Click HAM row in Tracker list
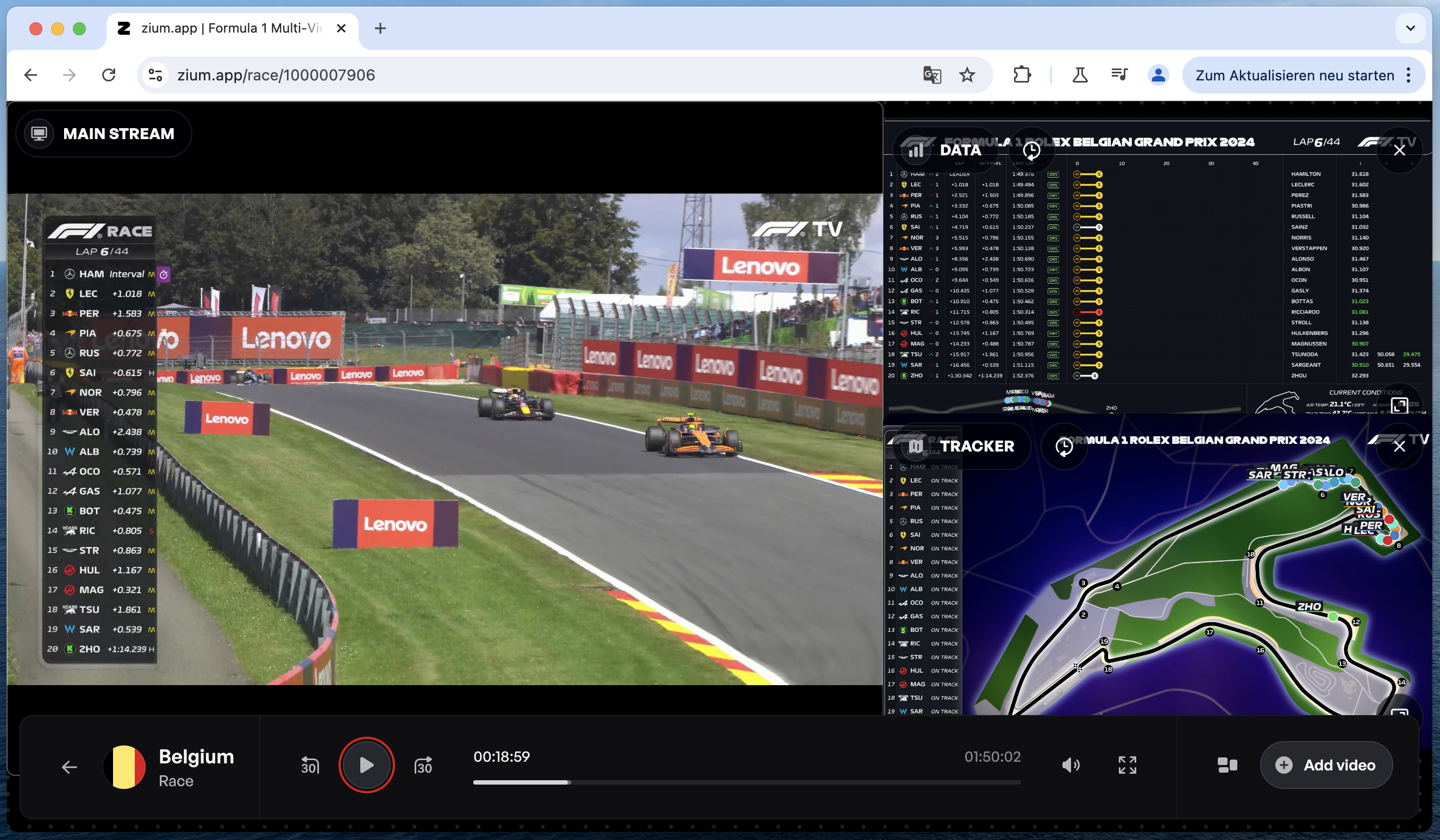 pyautogui.click(x=923, y=467)
